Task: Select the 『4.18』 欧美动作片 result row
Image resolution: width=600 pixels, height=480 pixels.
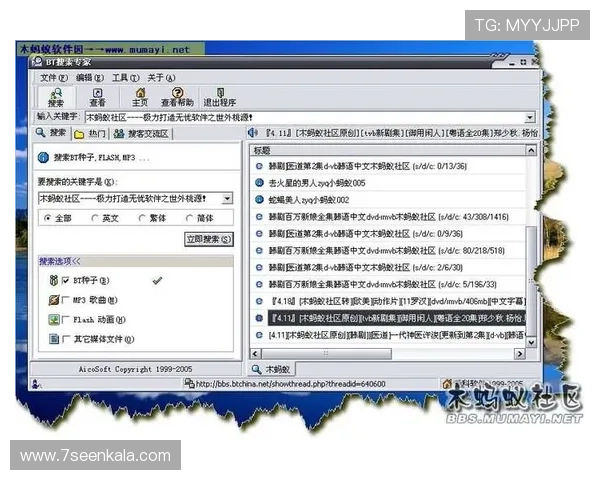Action: 388,301
